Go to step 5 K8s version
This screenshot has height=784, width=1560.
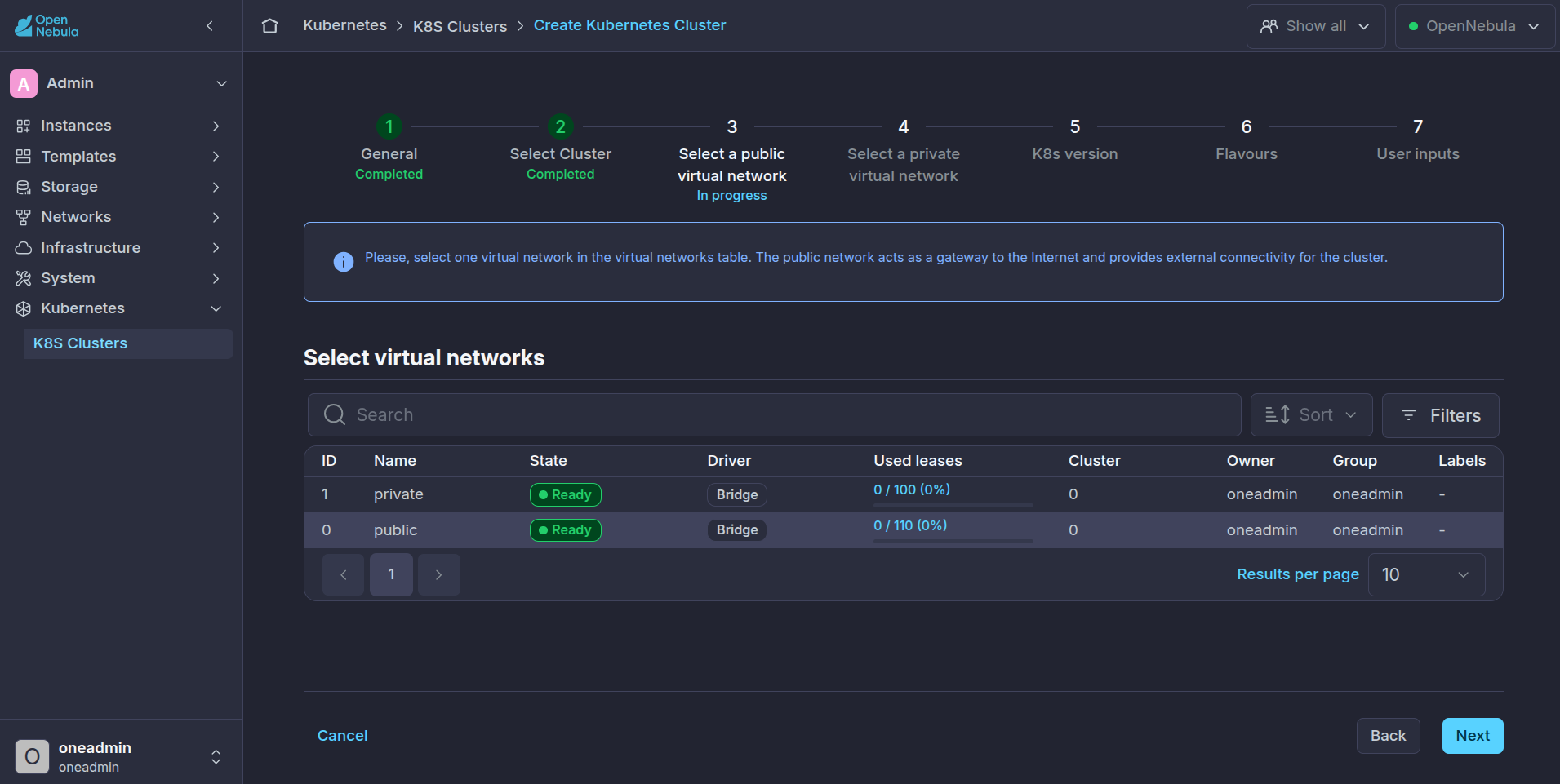(1075, 140)
